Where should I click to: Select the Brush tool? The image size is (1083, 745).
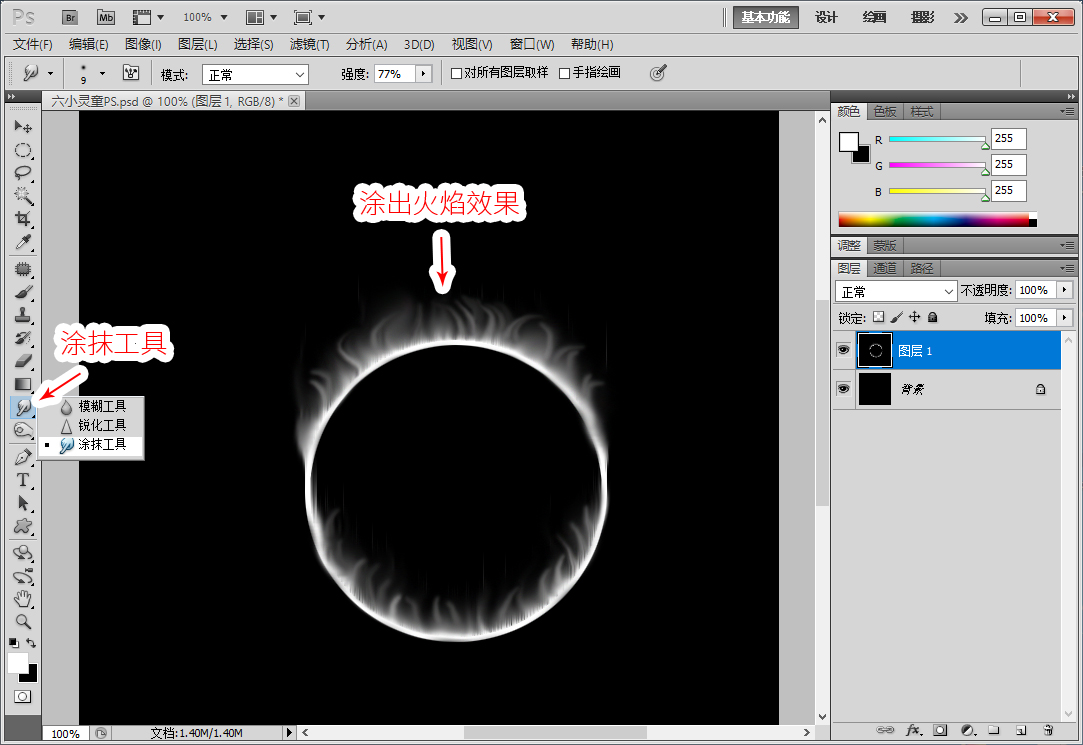(x=23, y=292)
